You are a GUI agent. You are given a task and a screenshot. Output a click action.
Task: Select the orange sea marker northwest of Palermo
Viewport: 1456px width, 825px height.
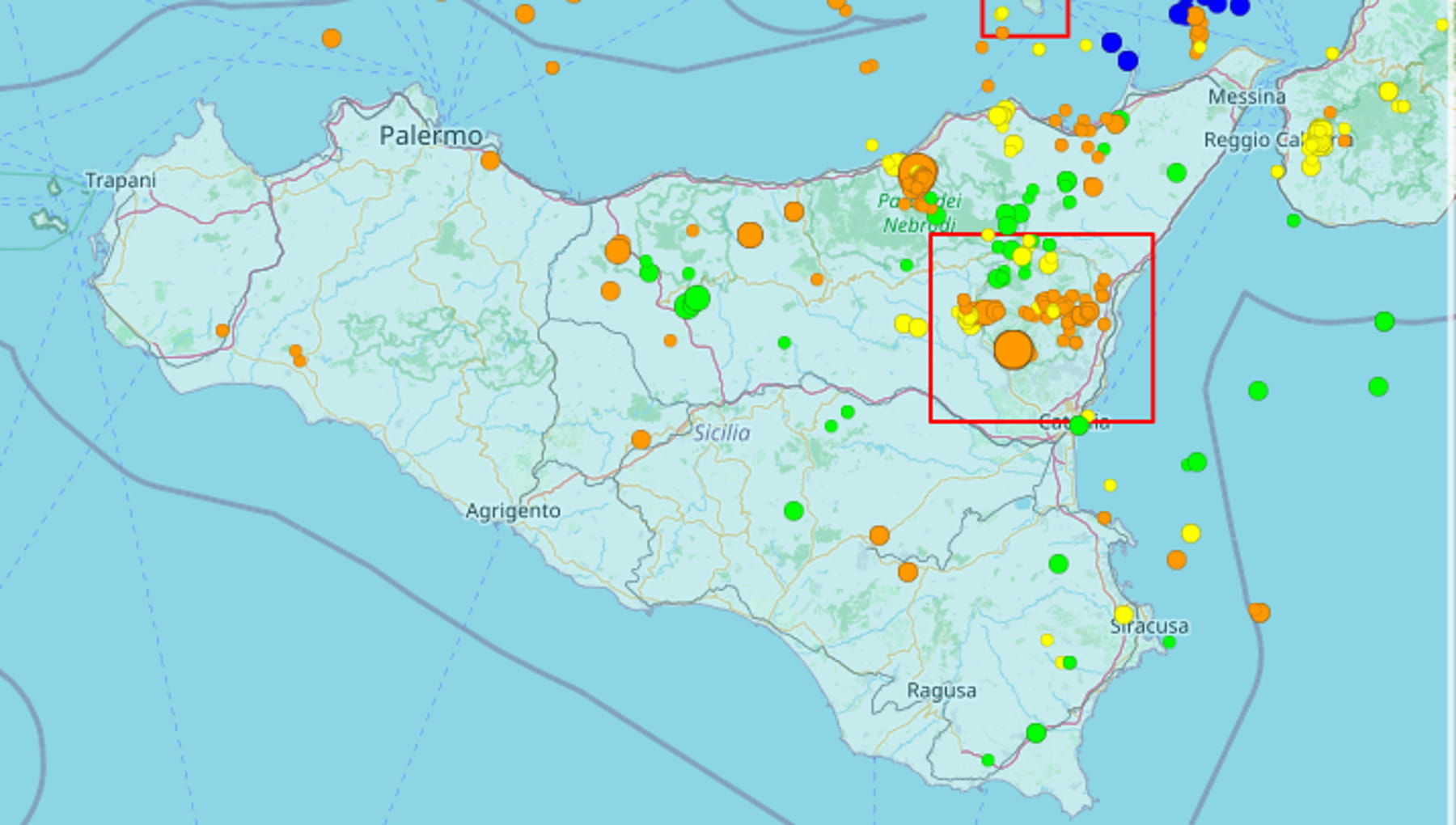tap(331, 38)
